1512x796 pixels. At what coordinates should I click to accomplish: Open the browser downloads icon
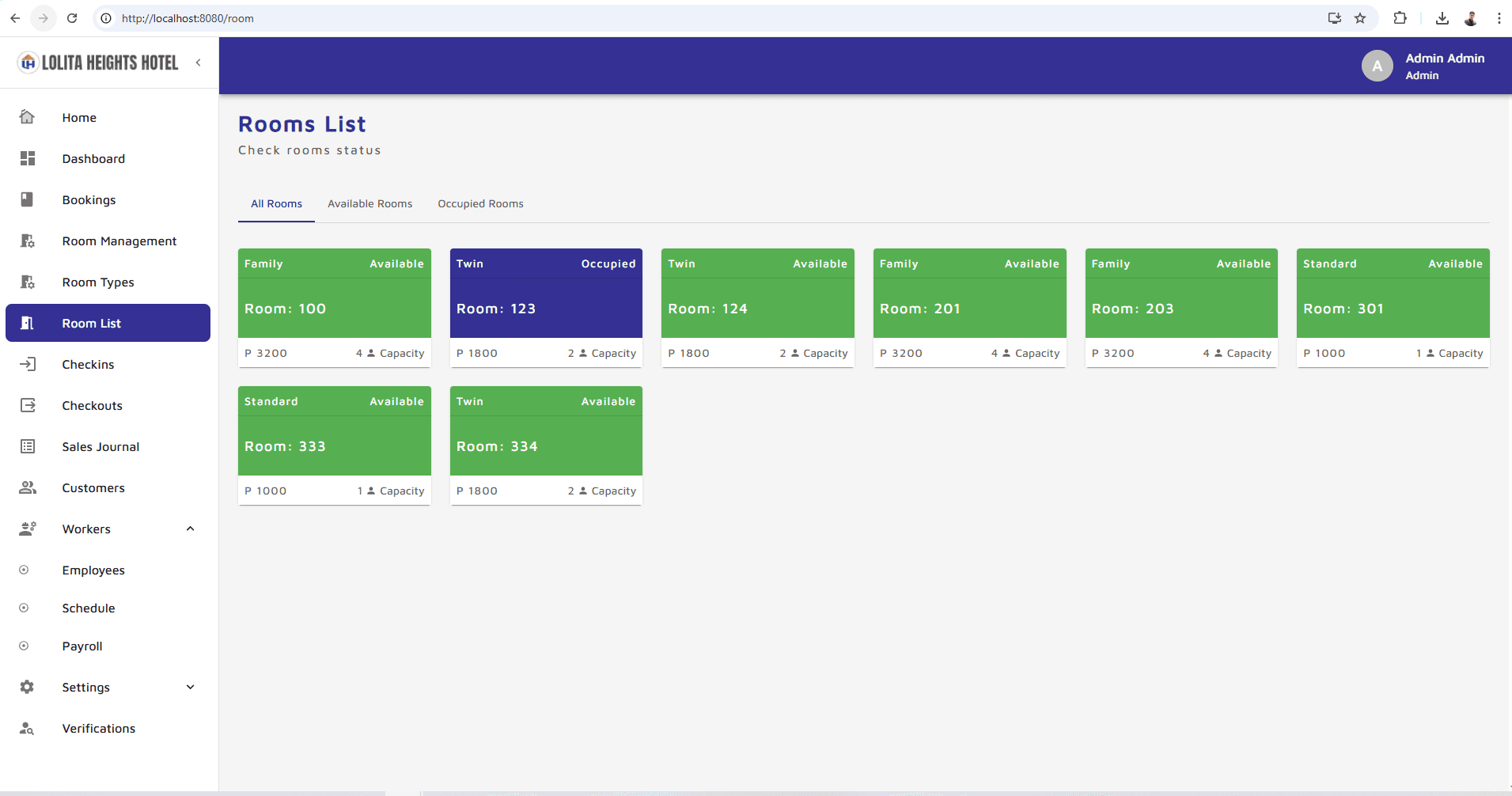pyautogui.click(x=1442, y=18)
